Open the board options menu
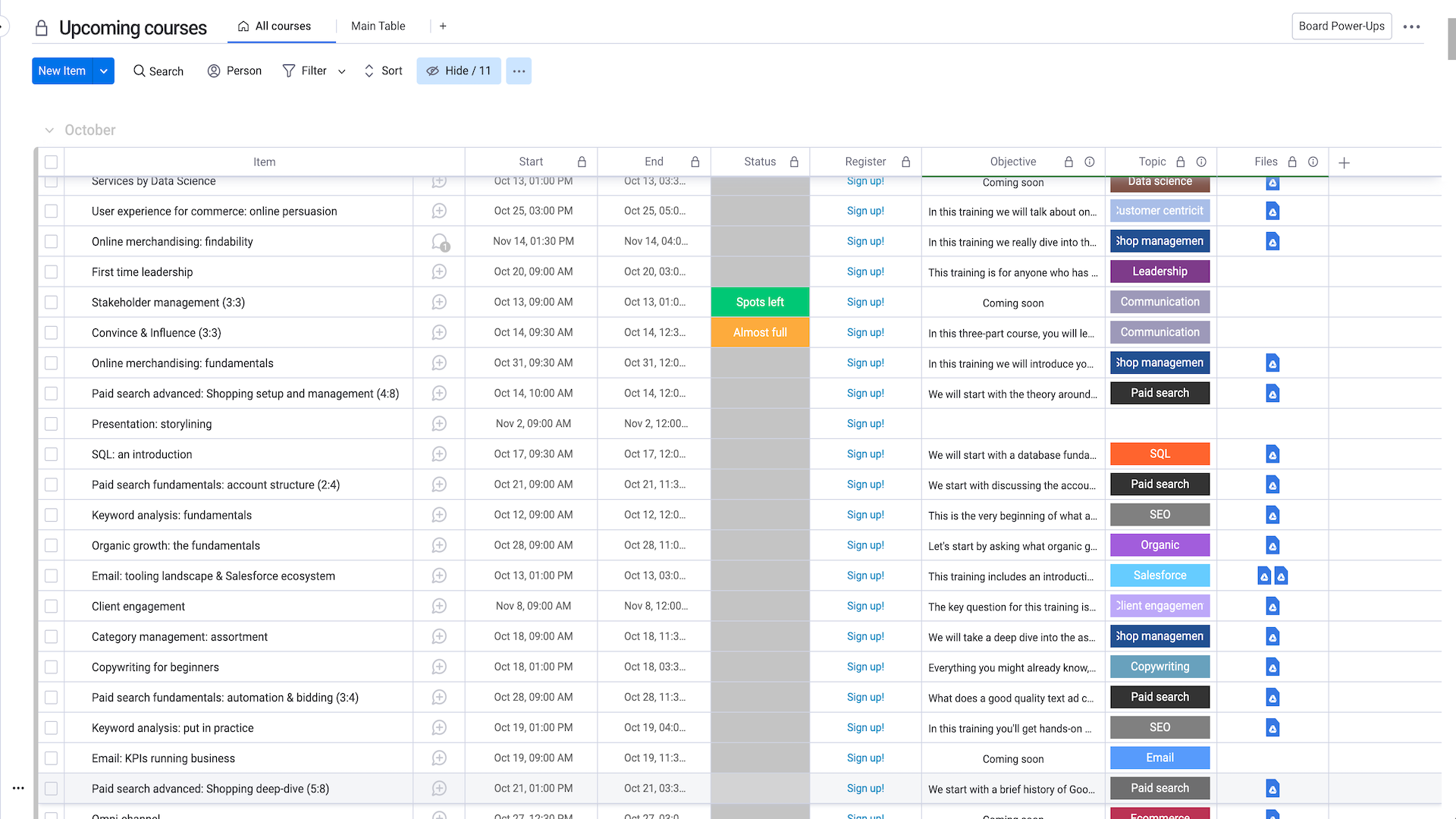Image resolution: width=1456 pixels, height=819 pixels. tap(1411, 27)
